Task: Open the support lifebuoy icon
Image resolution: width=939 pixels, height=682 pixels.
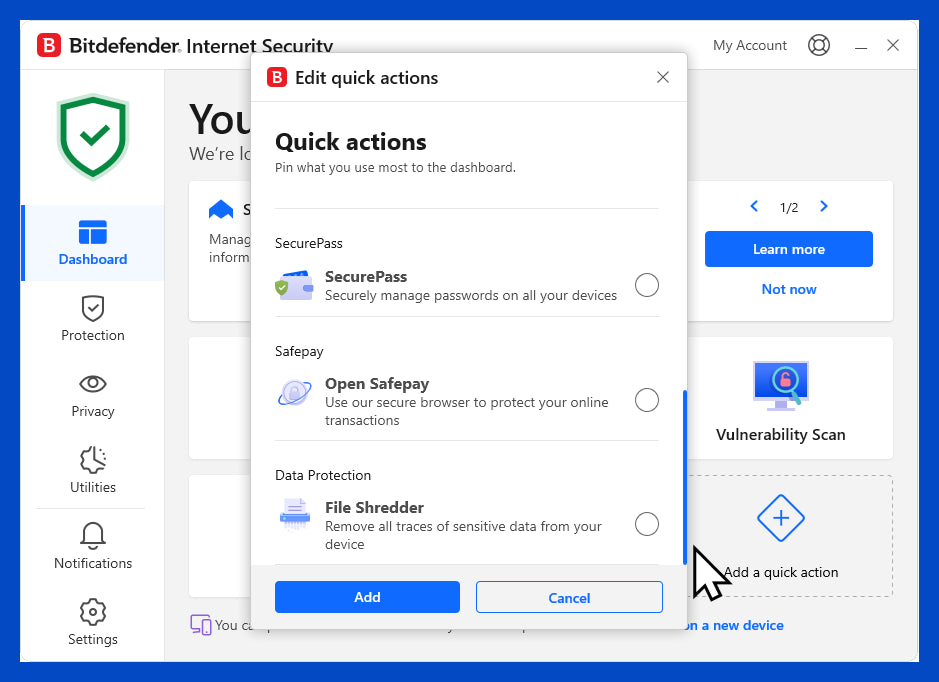Action: pyautogui.click(x=819, y=45)
